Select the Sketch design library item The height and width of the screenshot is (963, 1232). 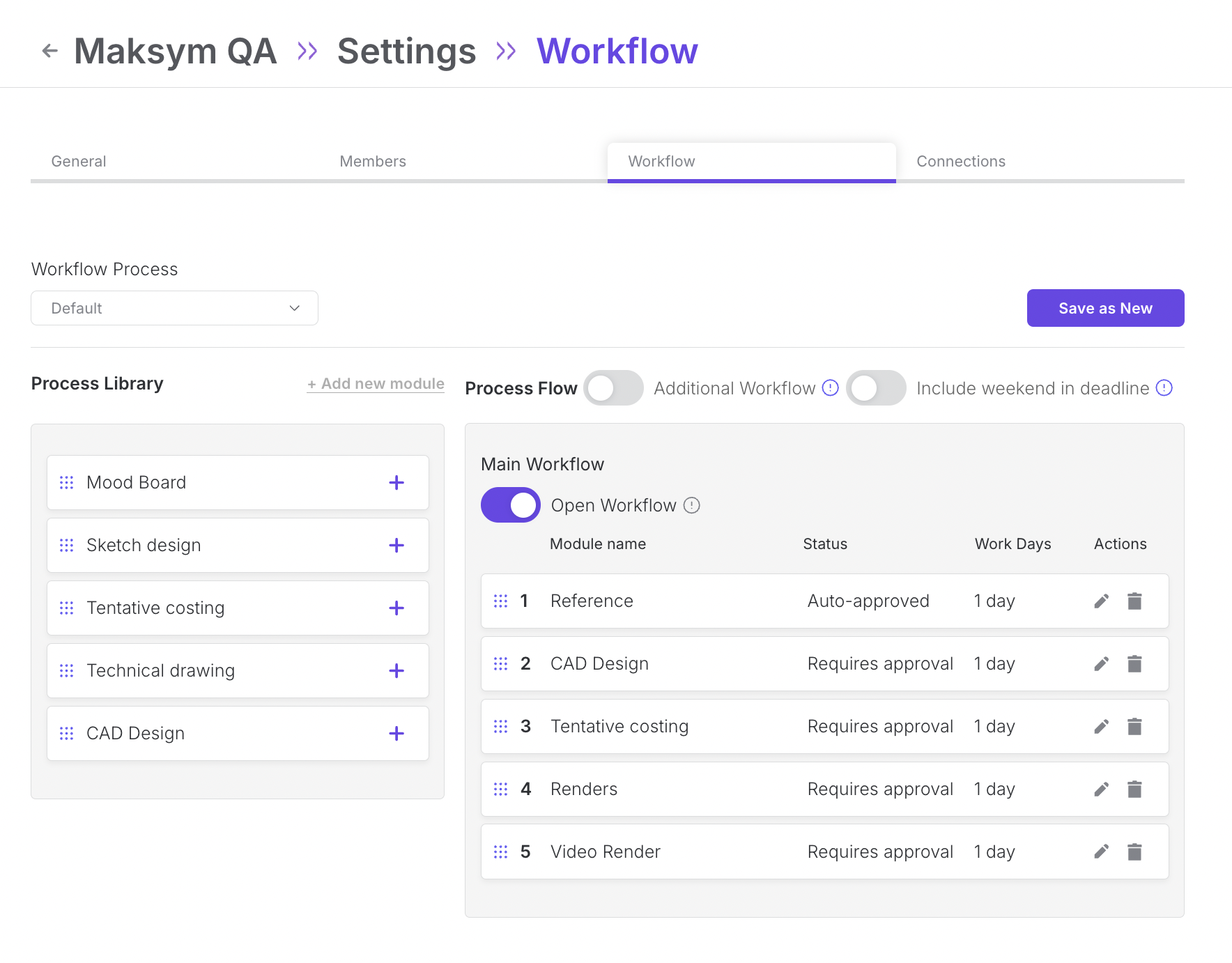(x=144, y=546)
